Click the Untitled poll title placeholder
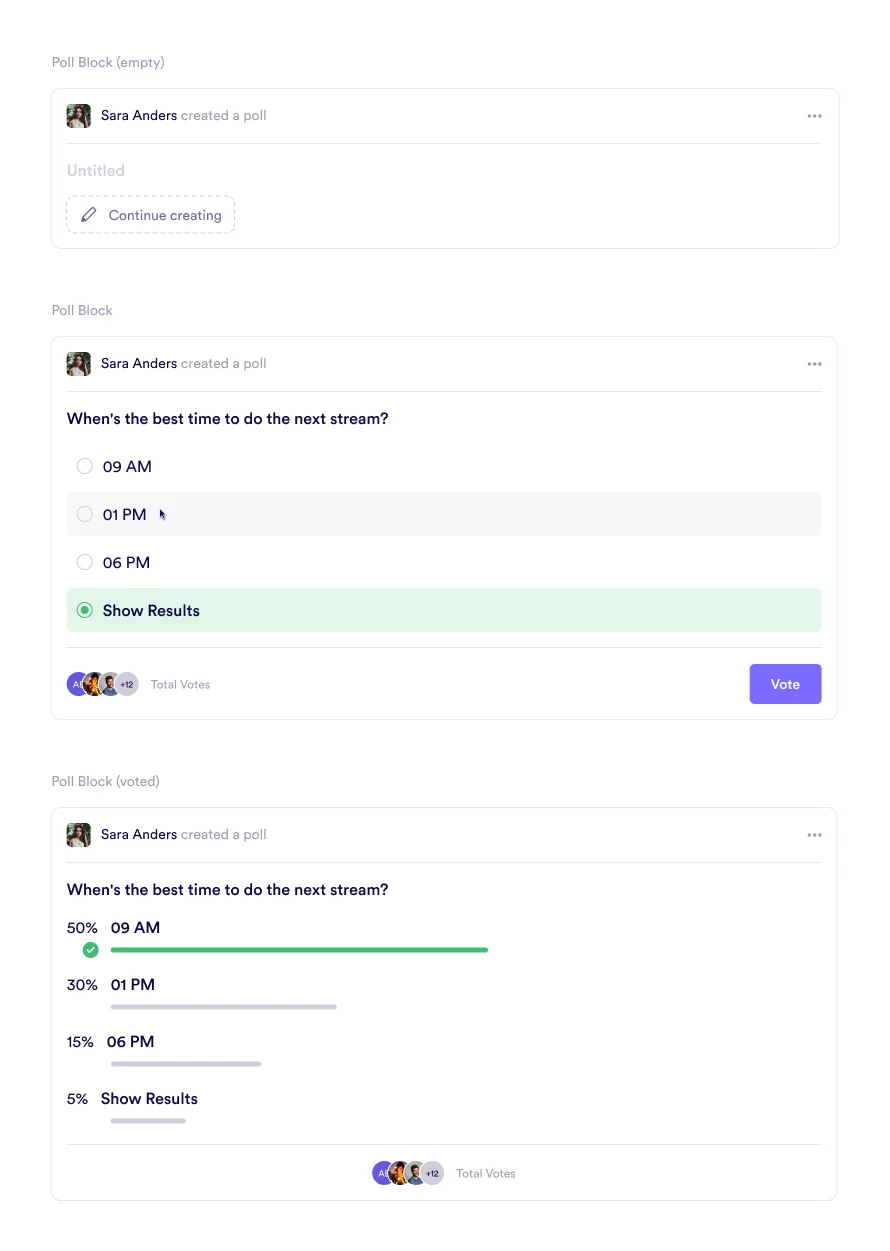 (x=95, y=170)
